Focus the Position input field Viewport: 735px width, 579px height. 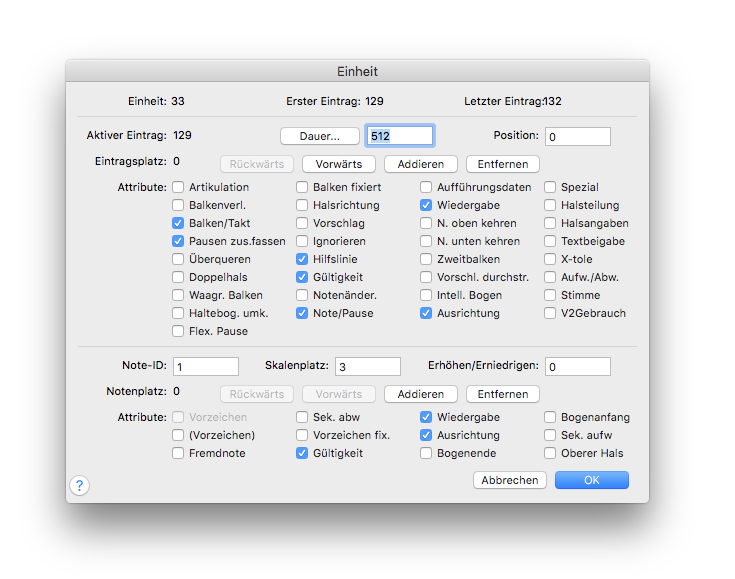[x=578, y=136]
